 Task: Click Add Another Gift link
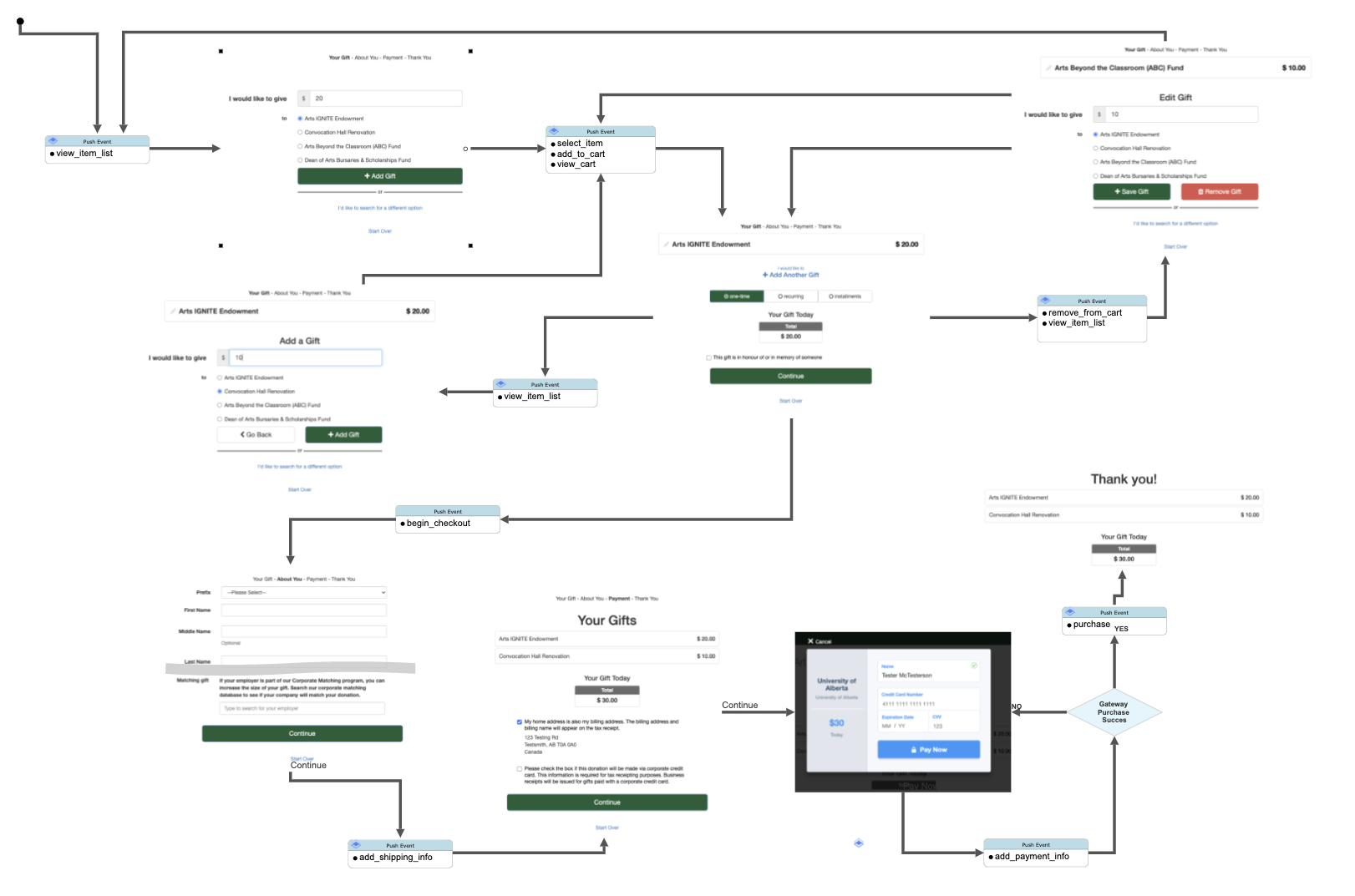pos(790,275)
